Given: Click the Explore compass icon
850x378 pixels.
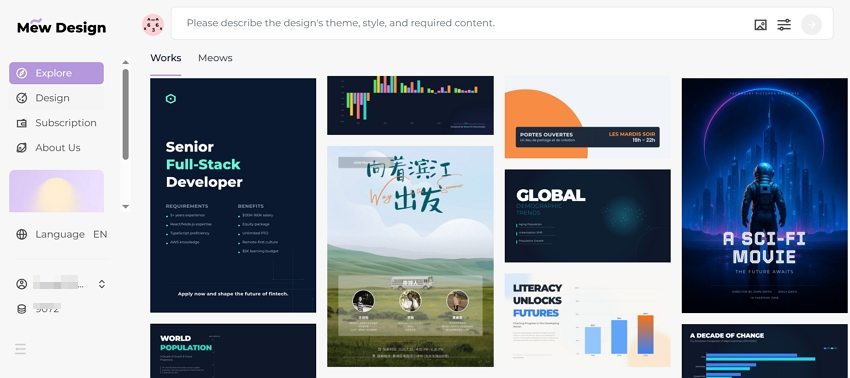Looking at the screenshot, I should pyautogui.click(x=22, y=73).
